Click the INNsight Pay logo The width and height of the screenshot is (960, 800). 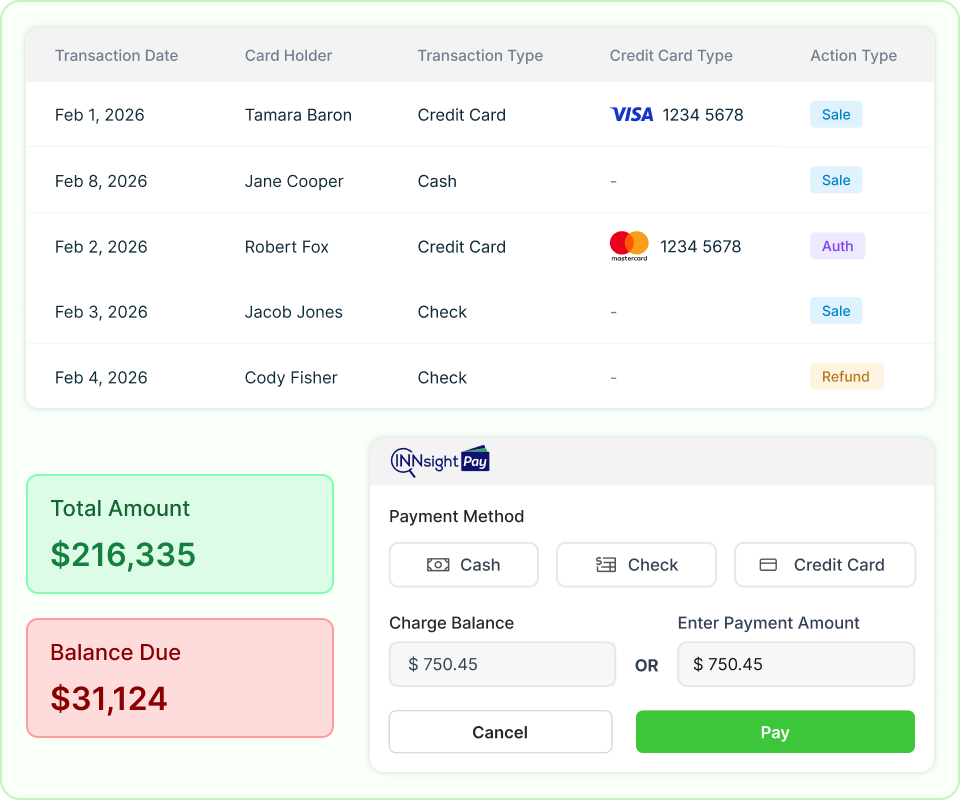(440, 461)
